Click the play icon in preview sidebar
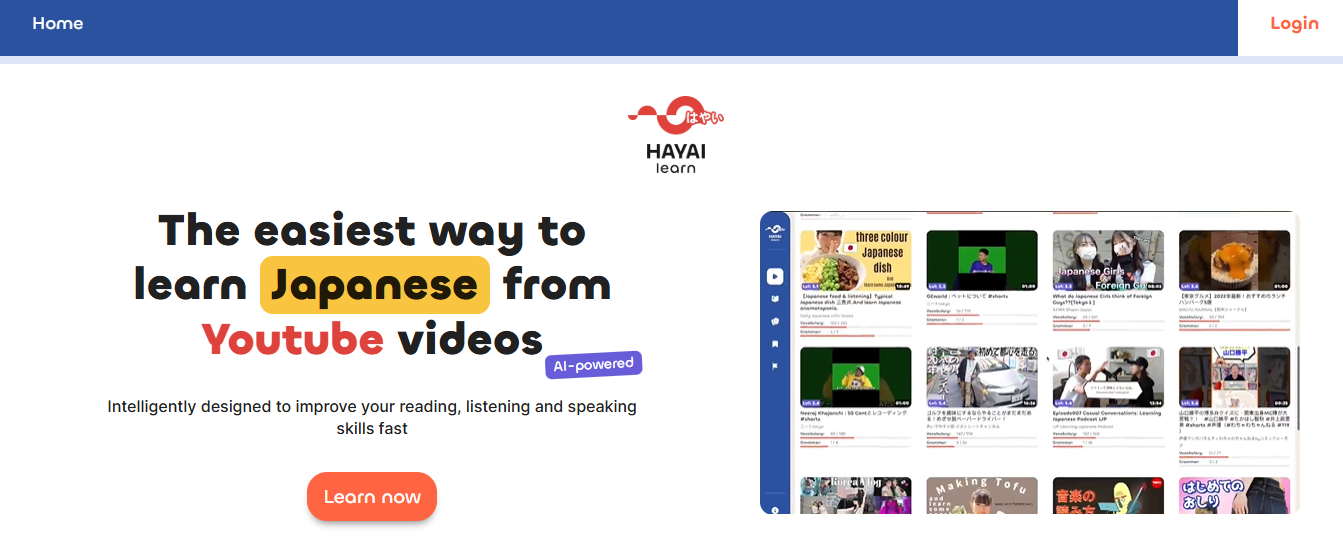 (775, 276)
